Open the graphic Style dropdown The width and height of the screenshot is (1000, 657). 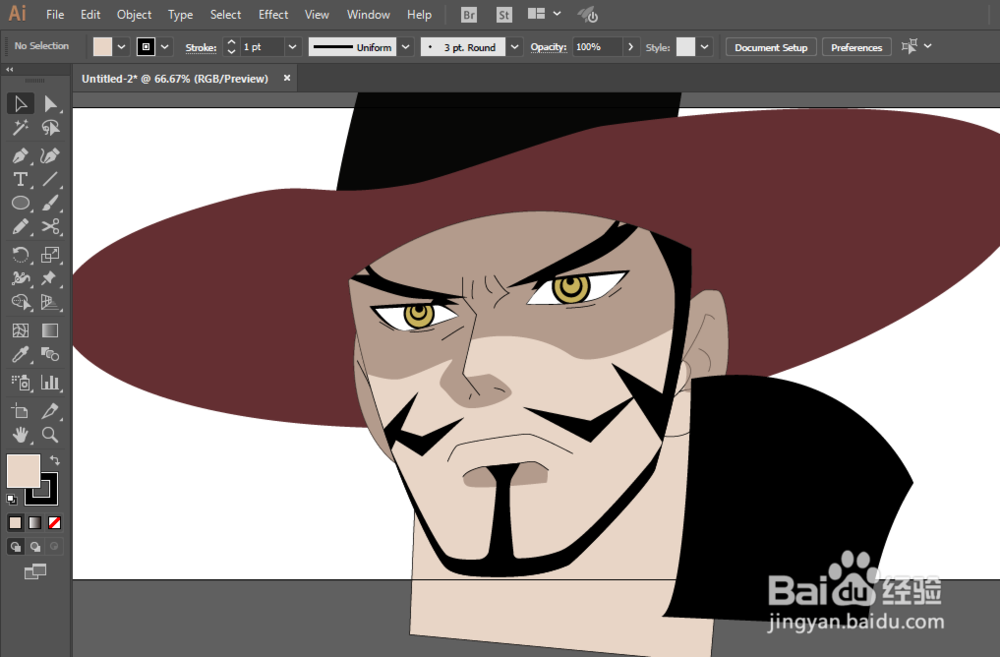(704, 47)
